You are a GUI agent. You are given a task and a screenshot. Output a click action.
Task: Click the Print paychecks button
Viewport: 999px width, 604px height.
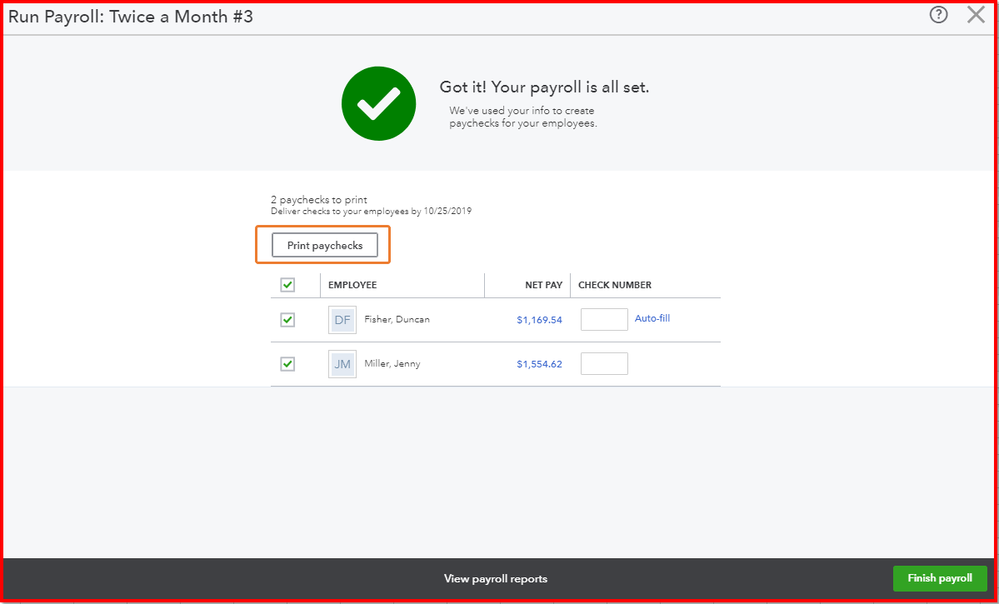(325, 245)
